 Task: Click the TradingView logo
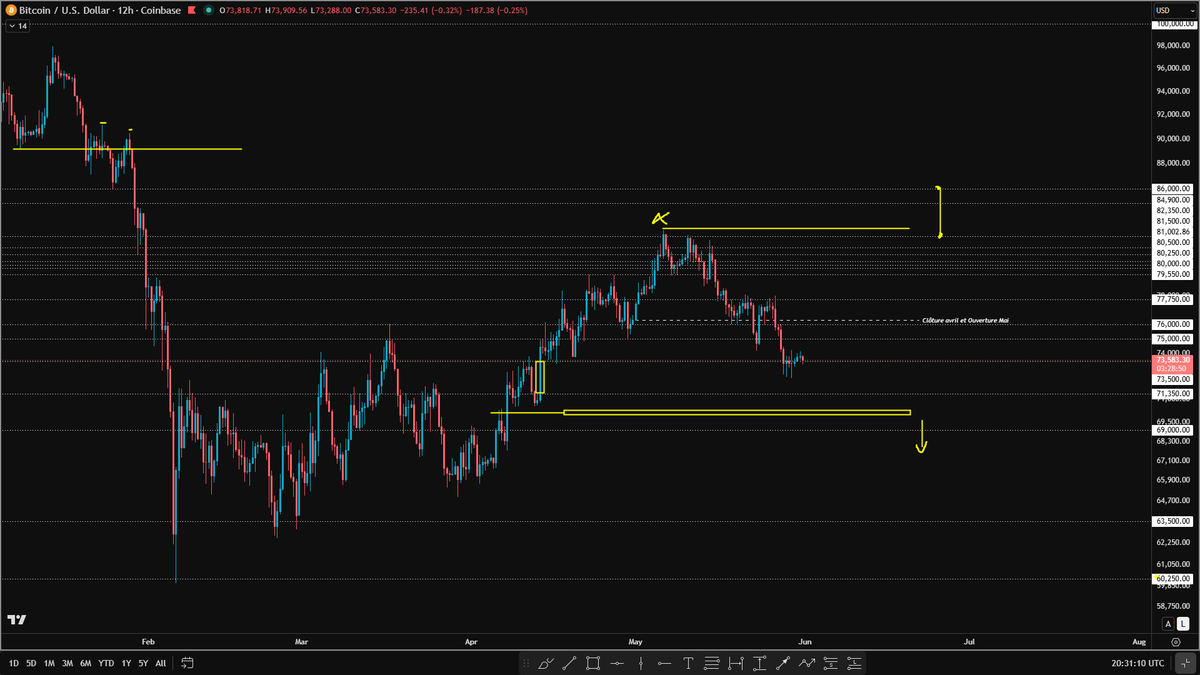click(x=15, y=620)
